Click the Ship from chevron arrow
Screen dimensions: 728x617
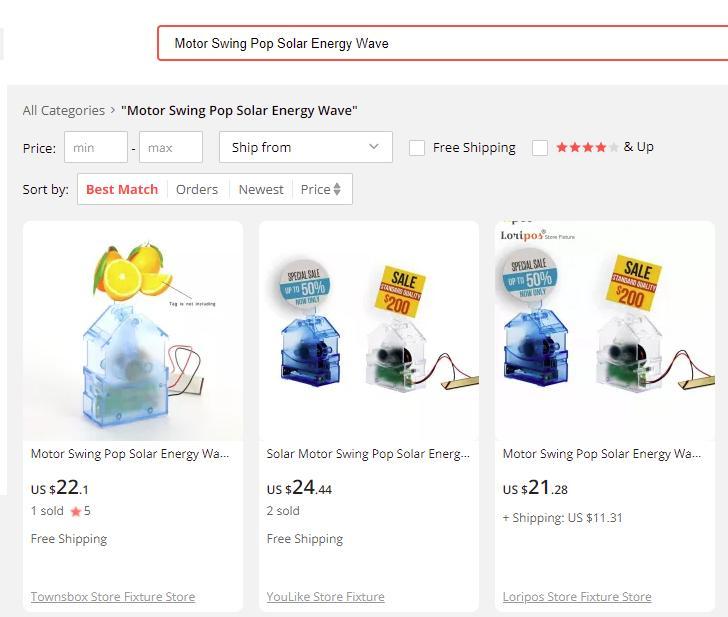pyautogui.click(x=374, y=147)
